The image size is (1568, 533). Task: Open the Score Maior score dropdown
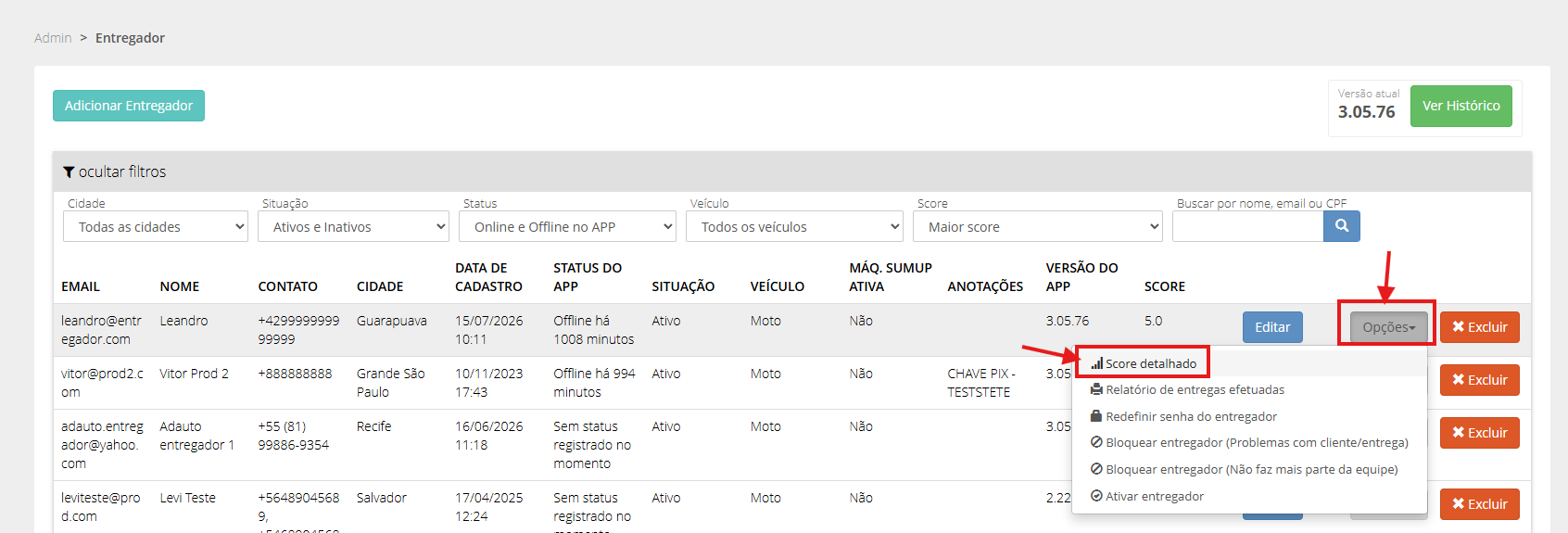1038,226
